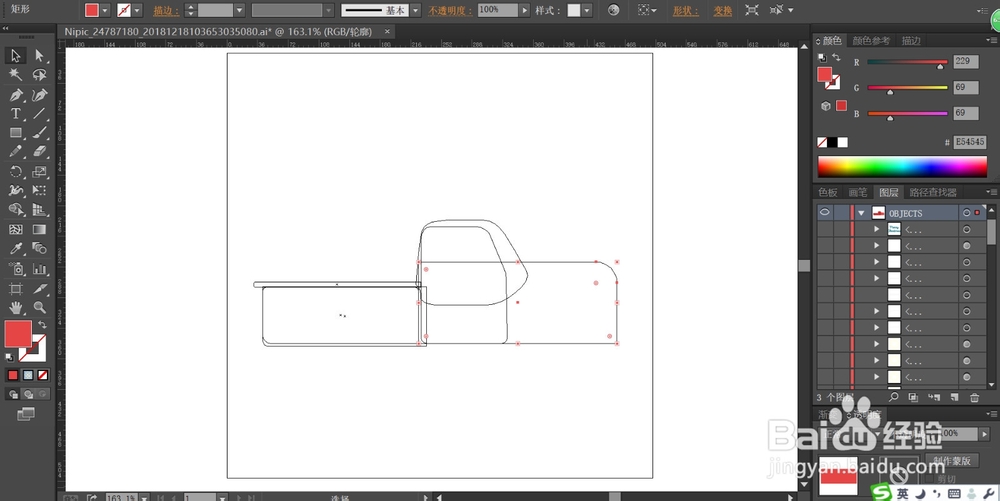Select the Pen tool
Image resolution: width=1000 pixels, height=501 pixels.
tap(15, 95)
